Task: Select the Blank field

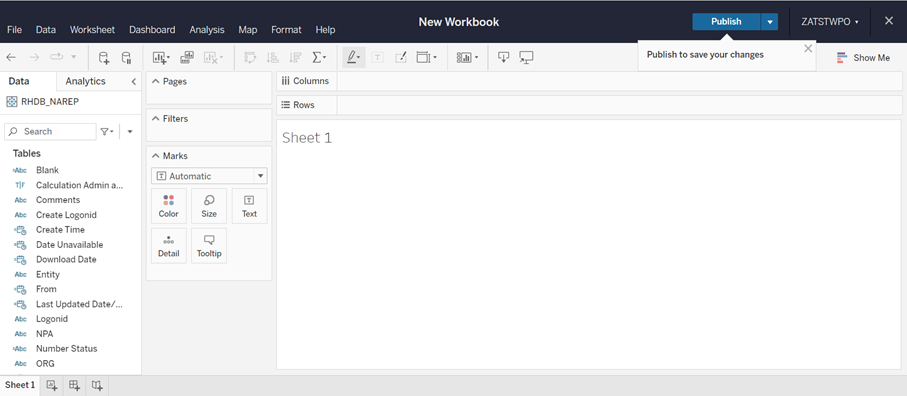Action: pos(47,170)
